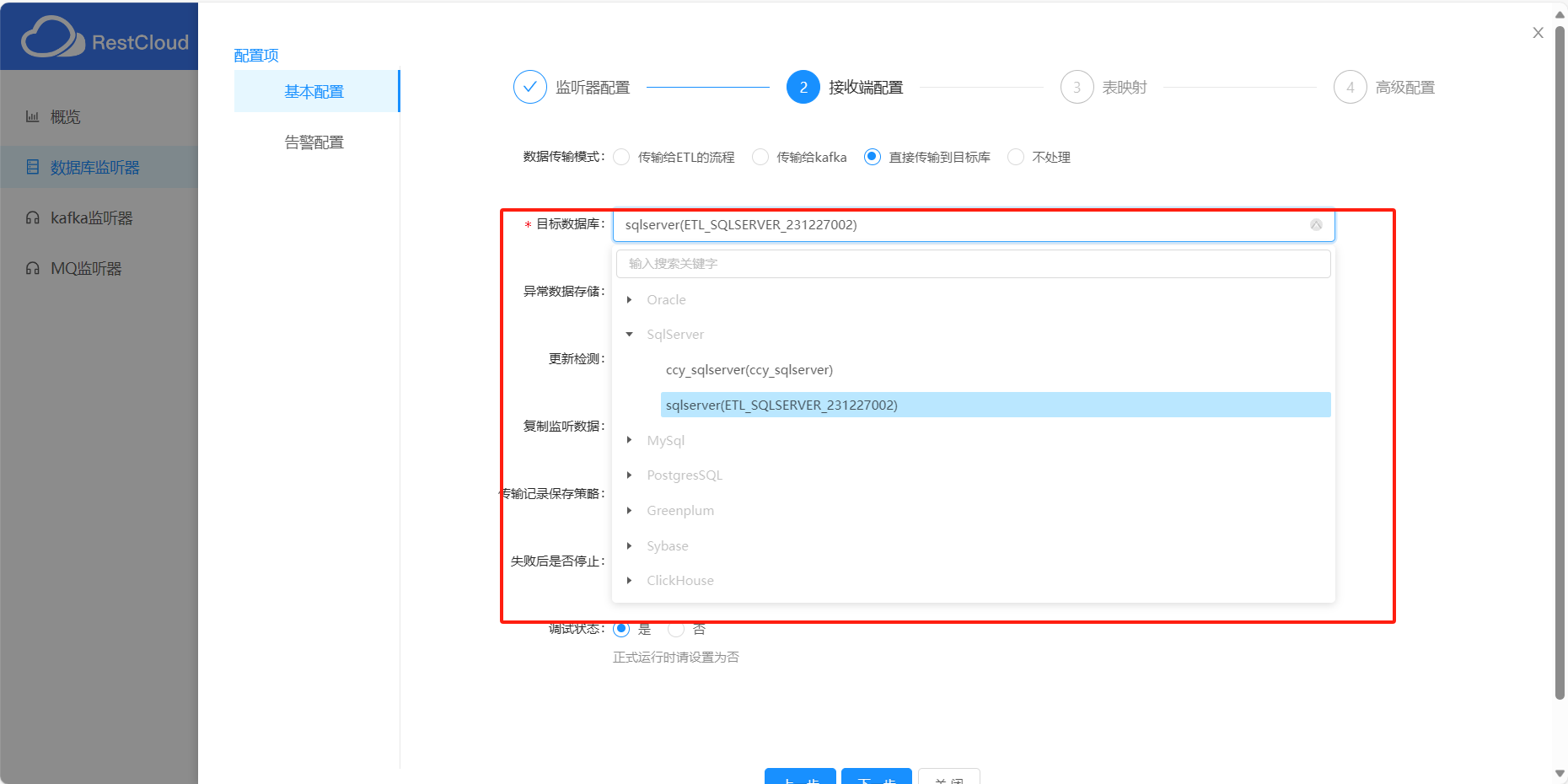Click the 失败后是否停止 label
1568x784 pixels.
tap(557, 561)
